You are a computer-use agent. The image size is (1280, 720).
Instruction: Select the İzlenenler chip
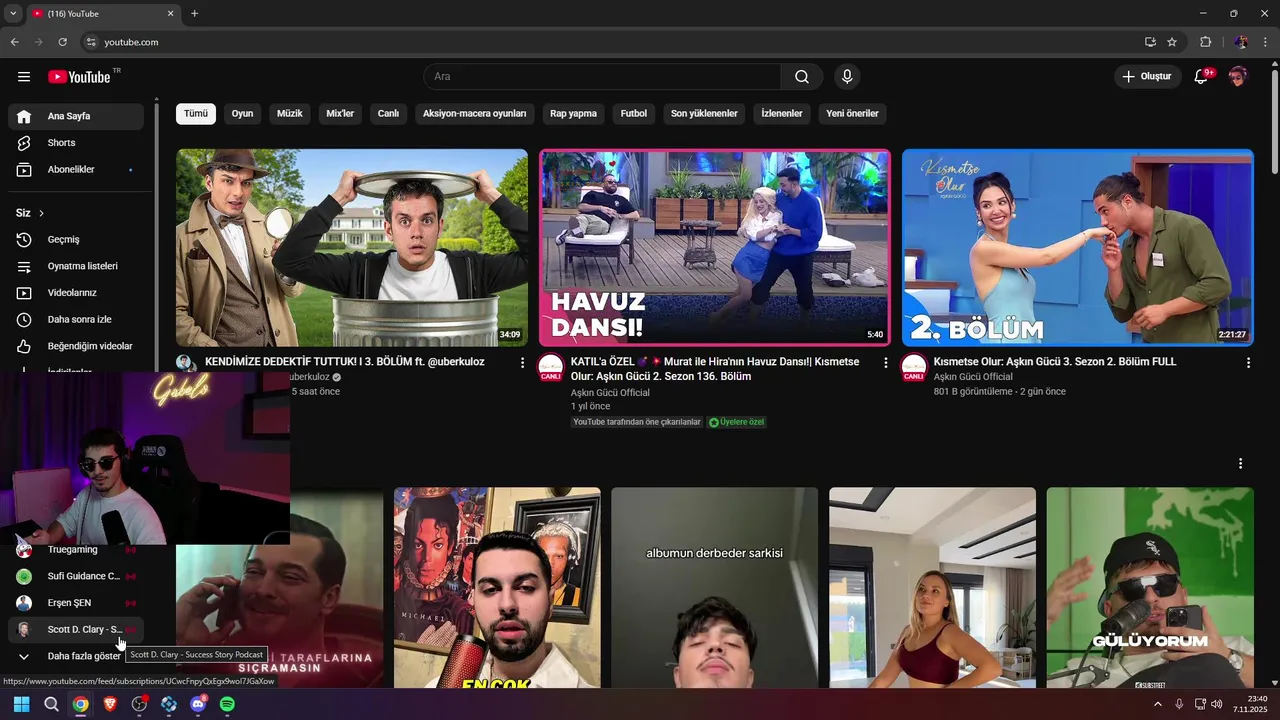click(x=782, y=114)
